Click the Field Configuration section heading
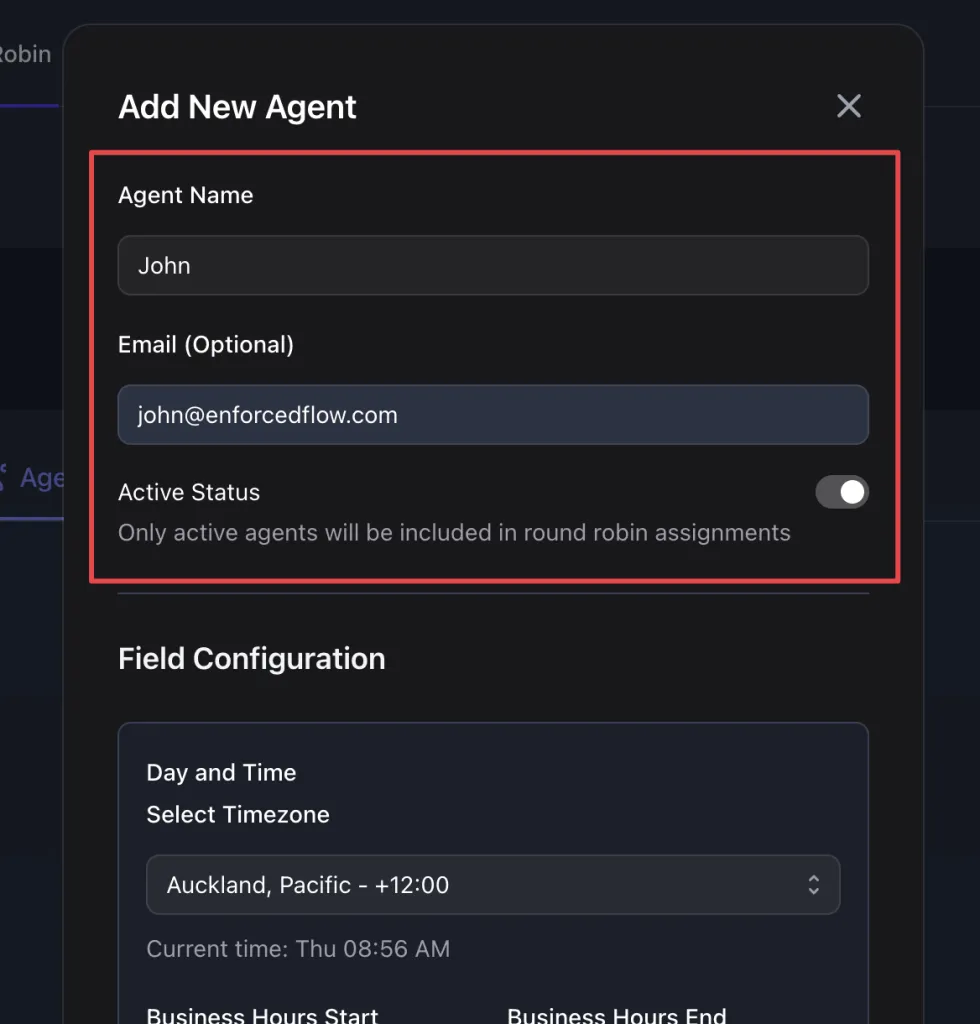The image size is (980, 1024). (x=251, y=659)
